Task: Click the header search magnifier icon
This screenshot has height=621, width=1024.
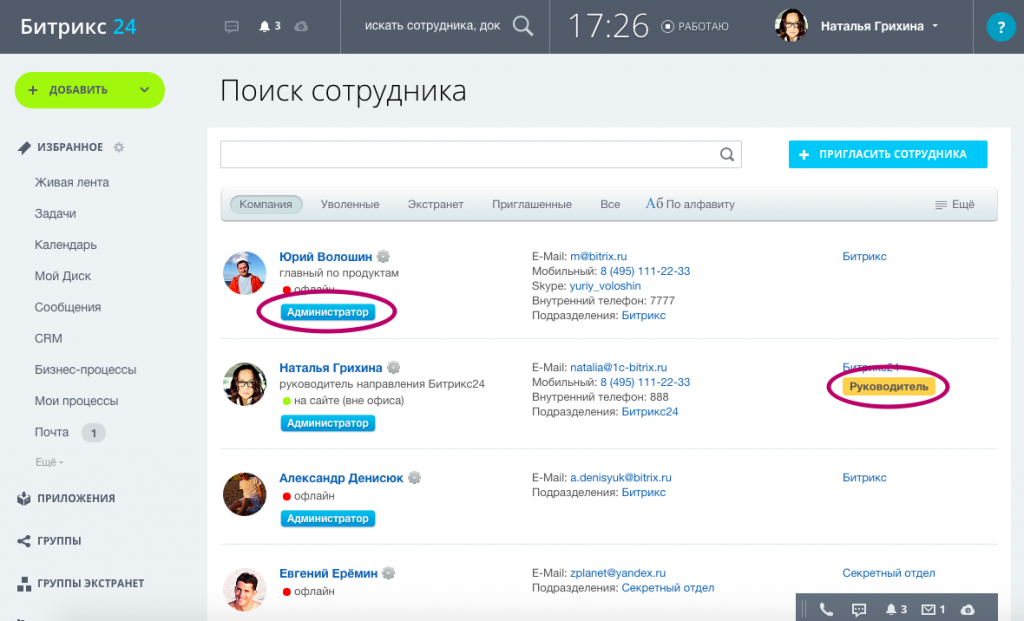Action: point(523,26)
